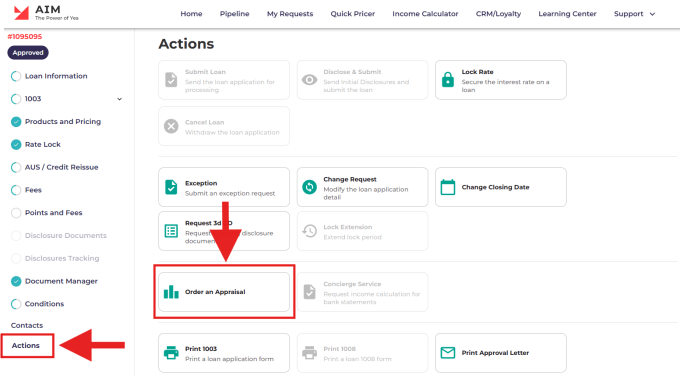Image resolution: width=680 pixels, height=376 pixels.
Task: Click the Print 1003 printer icon
Action: click(x=171, y=353)
